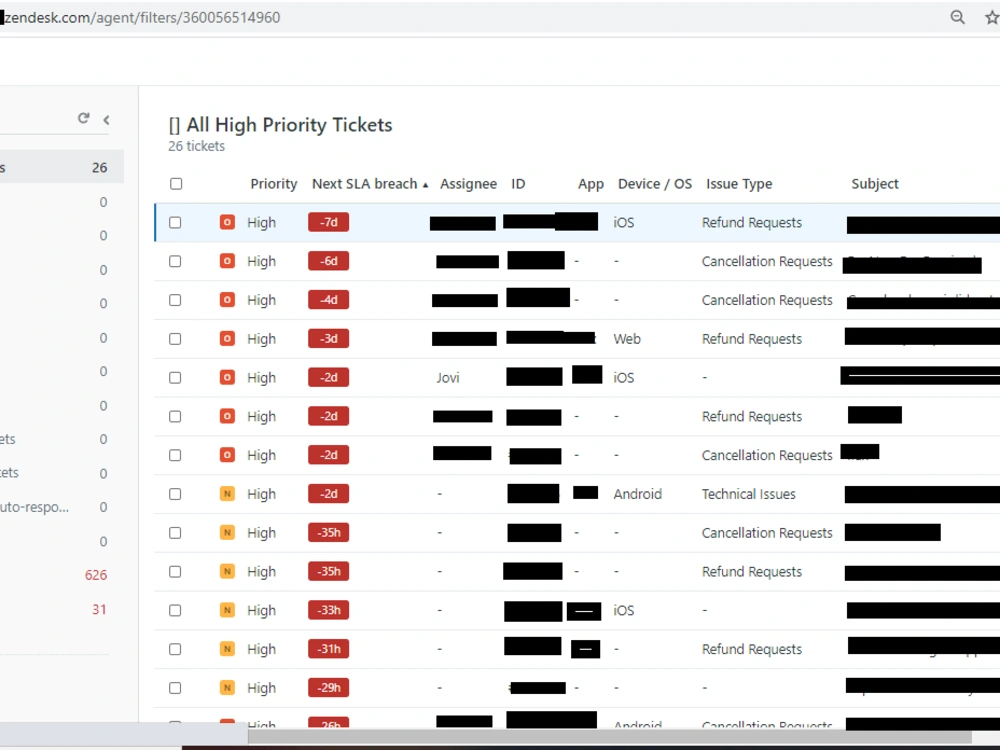Select the sidebar view with 26 tickets

pos(62,168)
